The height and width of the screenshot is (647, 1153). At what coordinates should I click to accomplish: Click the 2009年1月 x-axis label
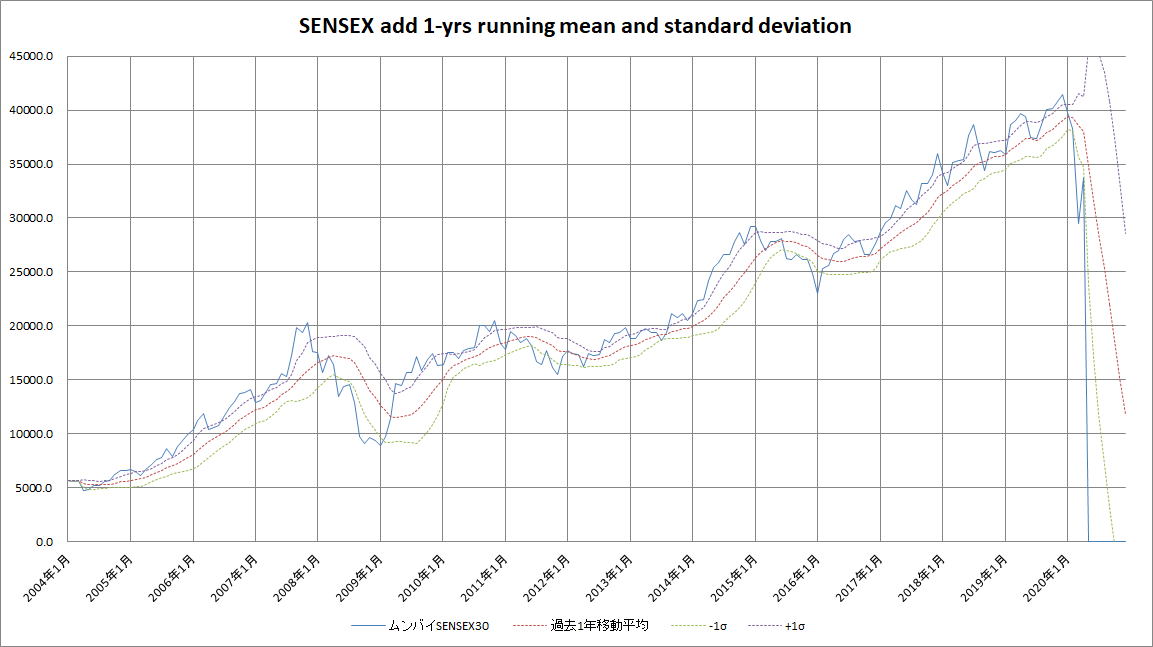[x=360, y=579]
